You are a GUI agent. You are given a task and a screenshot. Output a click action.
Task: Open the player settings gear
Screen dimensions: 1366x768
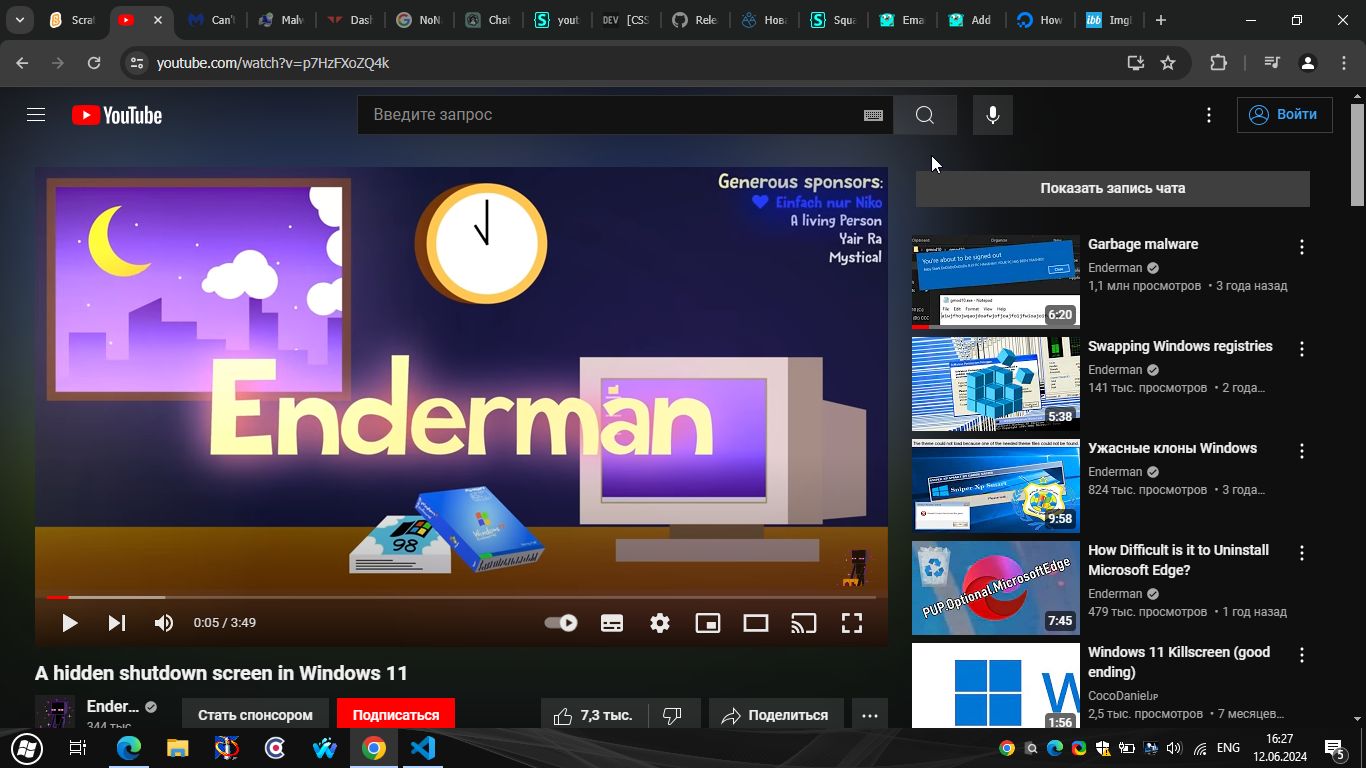(660, 623)
